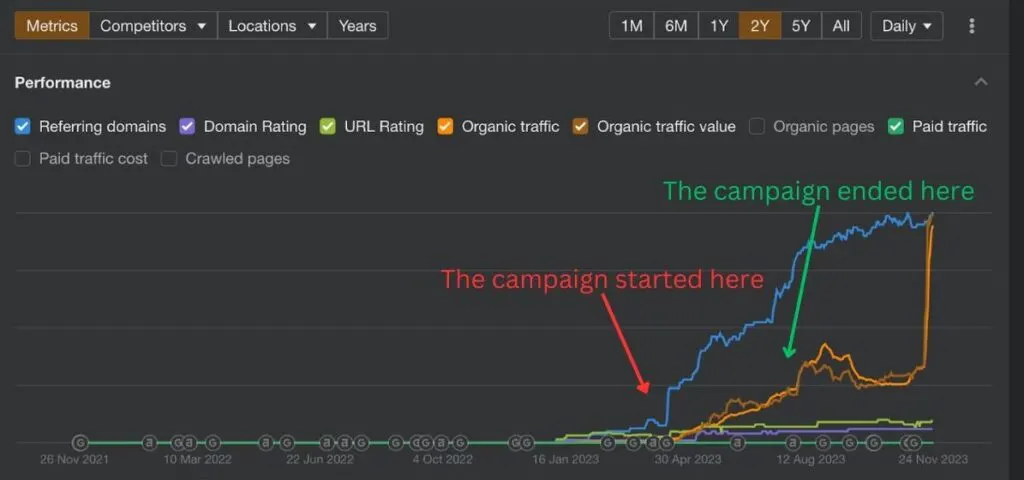1024x480 pixels.
Task: Click the lone 'a' marker between 30 Apr and 12 Aug 2023
Action: click(737, 443)
